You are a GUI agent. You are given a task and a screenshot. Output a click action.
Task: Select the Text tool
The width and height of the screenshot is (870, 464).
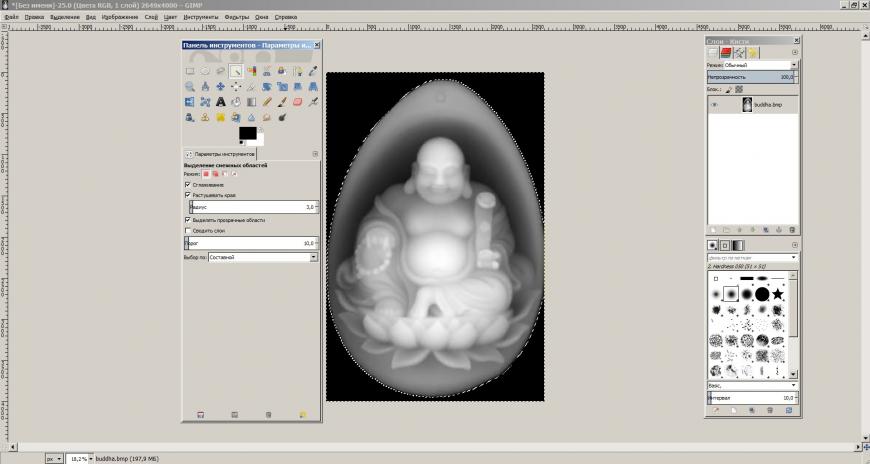click(x=220, y=101)
